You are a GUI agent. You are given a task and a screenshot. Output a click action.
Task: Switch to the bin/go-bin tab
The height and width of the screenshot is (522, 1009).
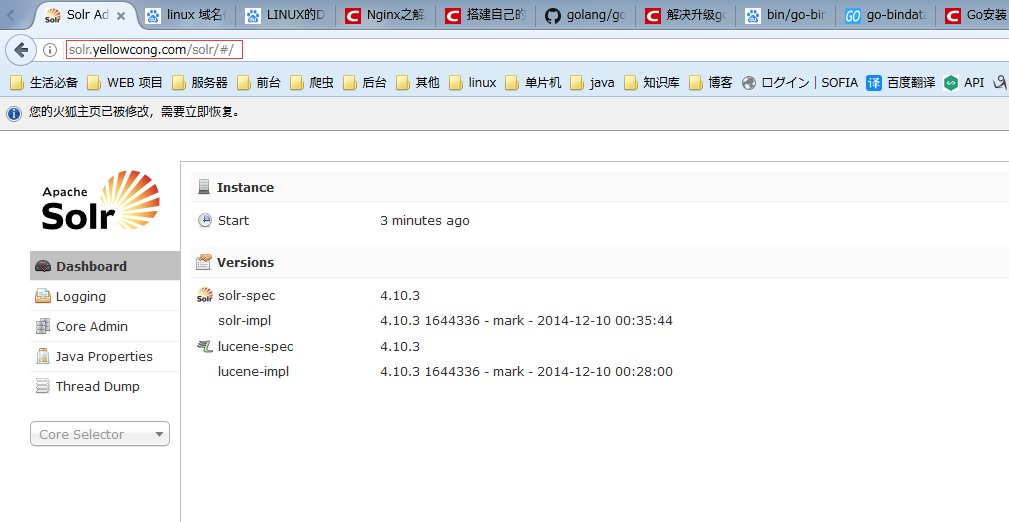pos(786,15)
